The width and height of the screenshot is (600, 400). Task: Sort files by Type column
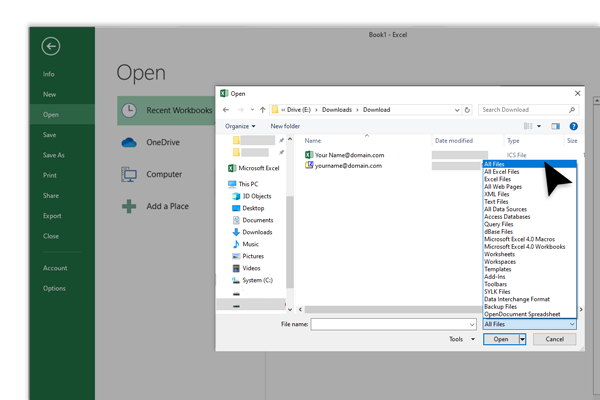pos(513,140)
